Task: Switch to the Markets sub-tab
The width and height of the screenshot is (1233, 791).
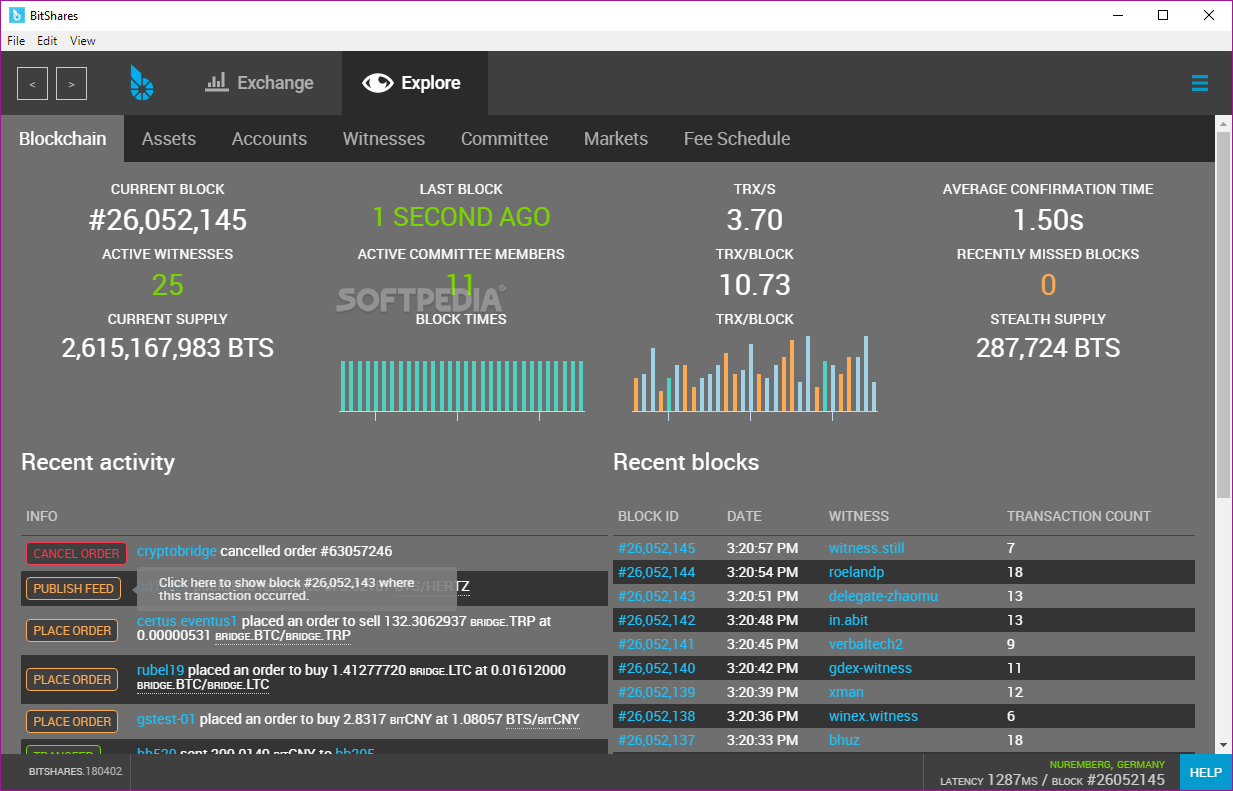Action: [616, 139]
